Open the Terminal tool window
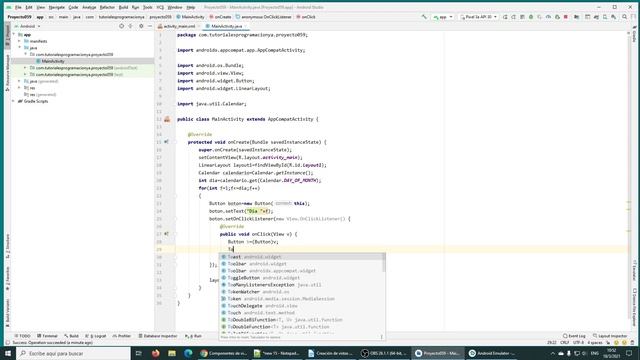Image resolution: width=640 pixels, height=360 pixels. [x=47, y=336]
